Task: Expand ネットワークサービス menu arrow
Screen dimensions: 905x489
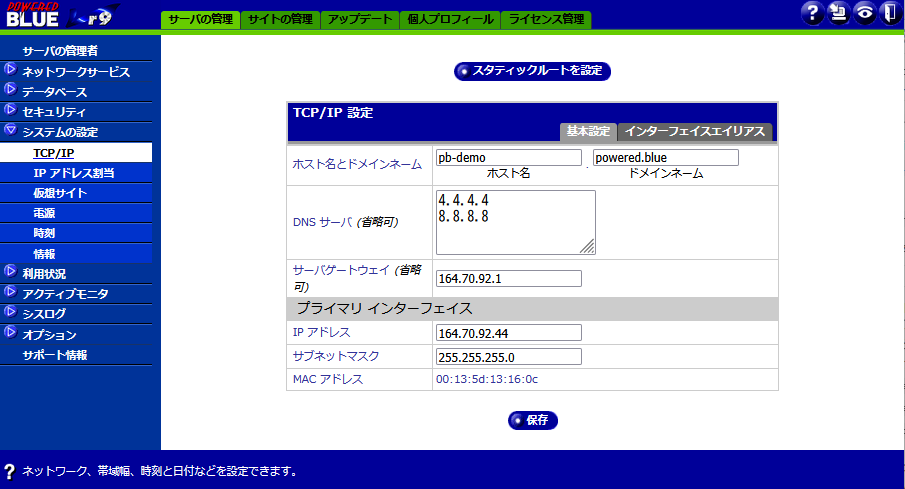Action: (10, 70)
